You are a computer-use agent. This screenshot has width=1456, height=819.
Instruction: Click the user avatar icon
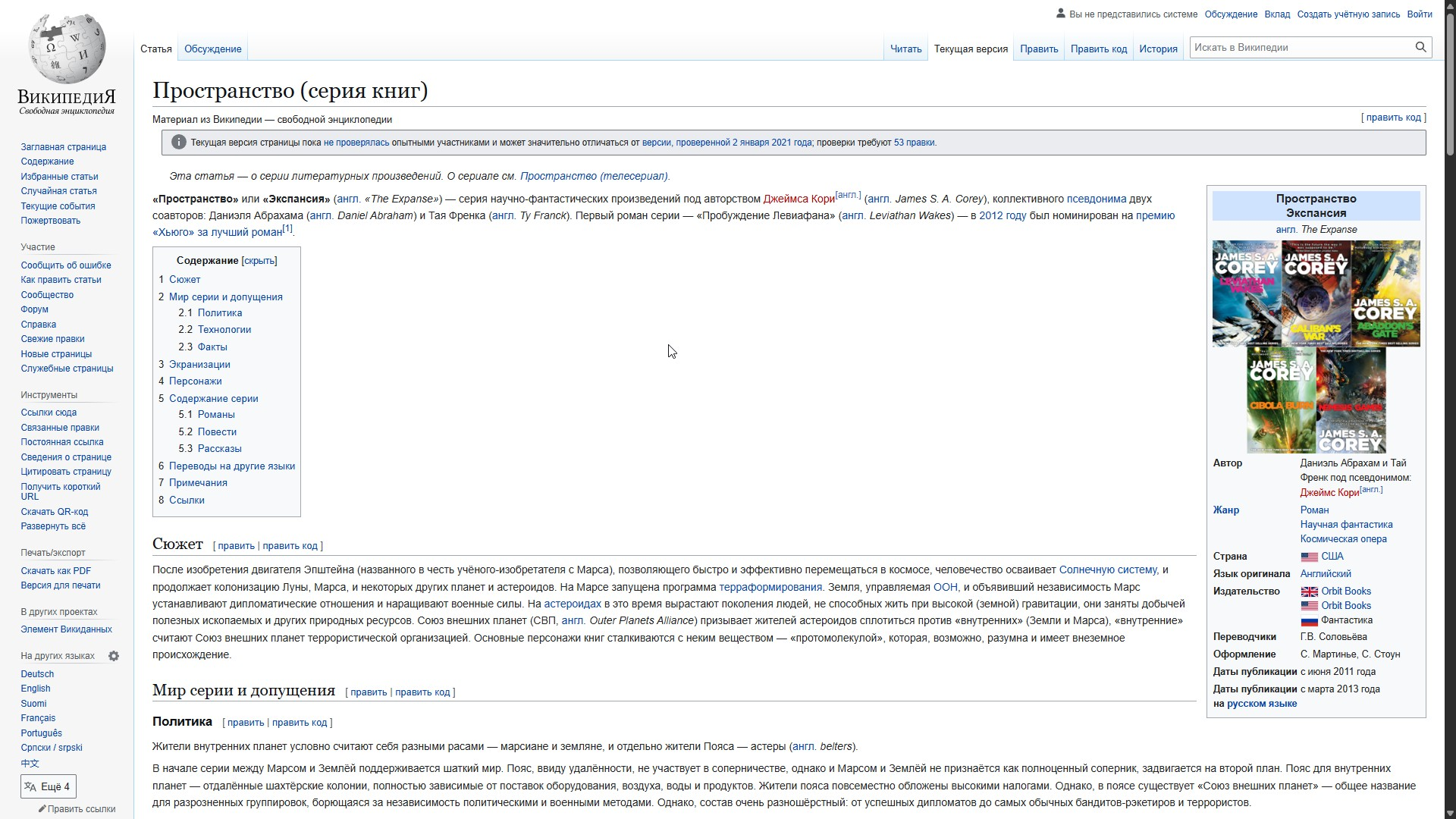coord(1060,14)
